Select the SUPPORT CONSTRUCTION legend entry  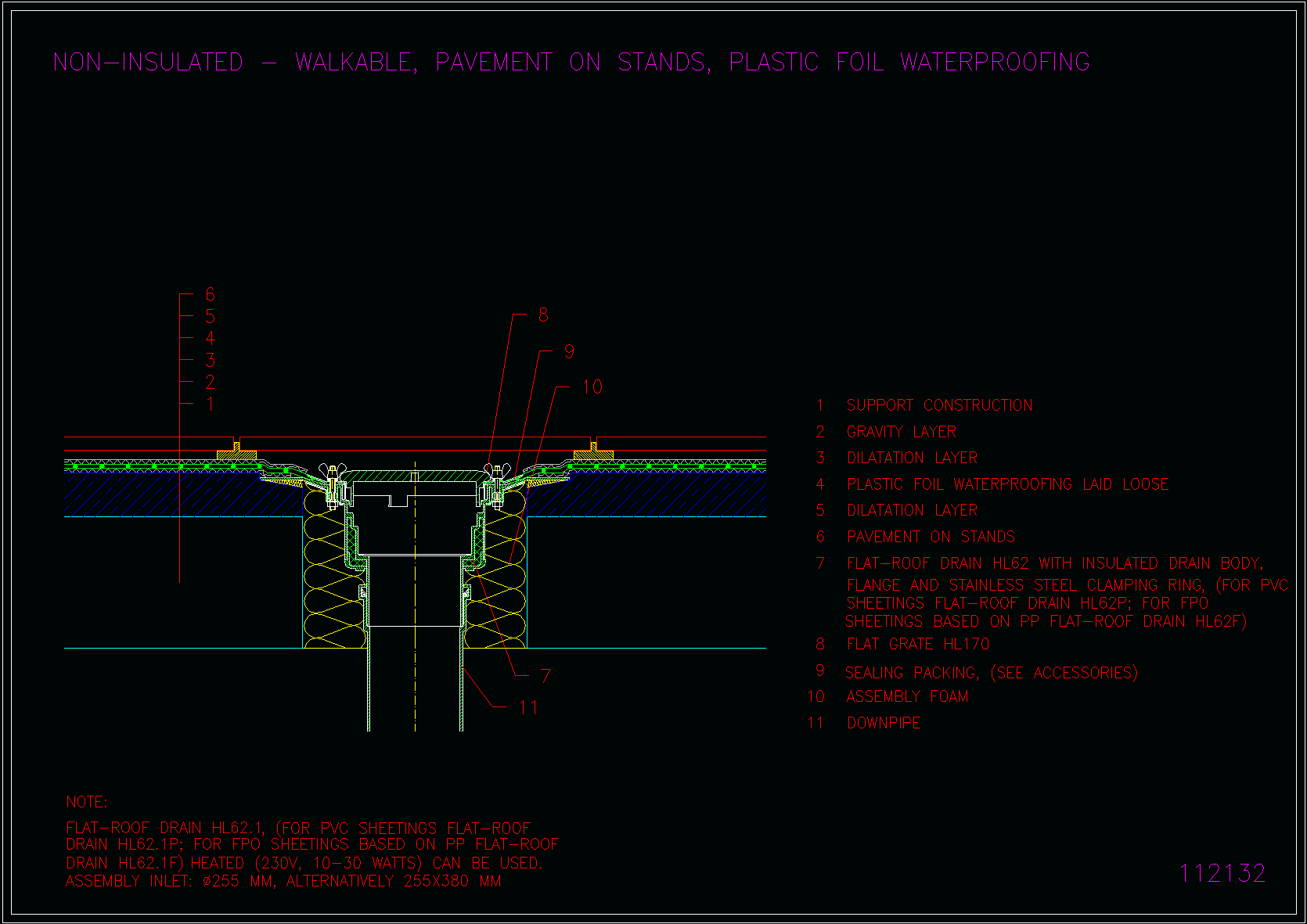[939, 405]
